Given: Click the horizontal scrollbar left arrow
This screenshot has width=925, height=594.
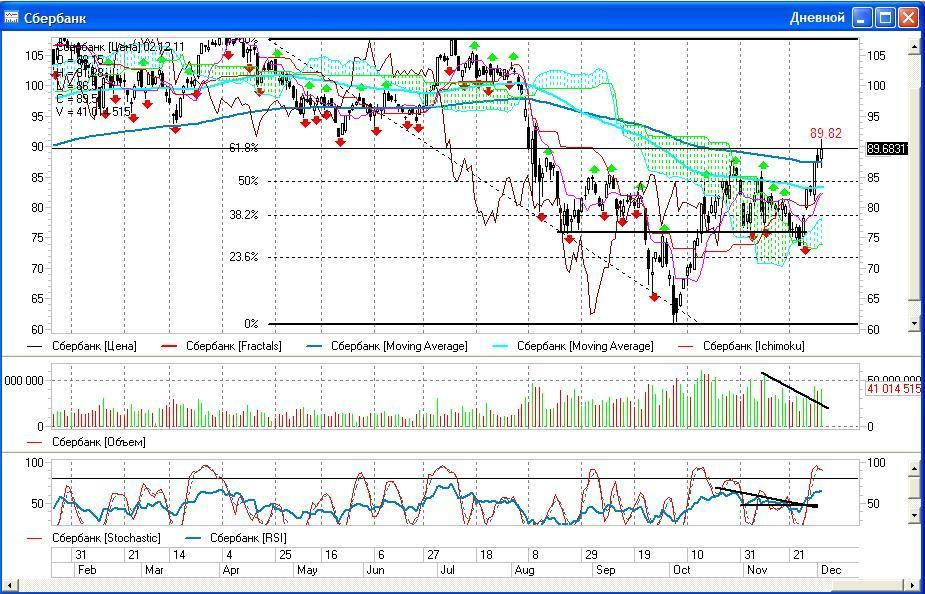Looking at the screenshot, I should pos(8,585).
